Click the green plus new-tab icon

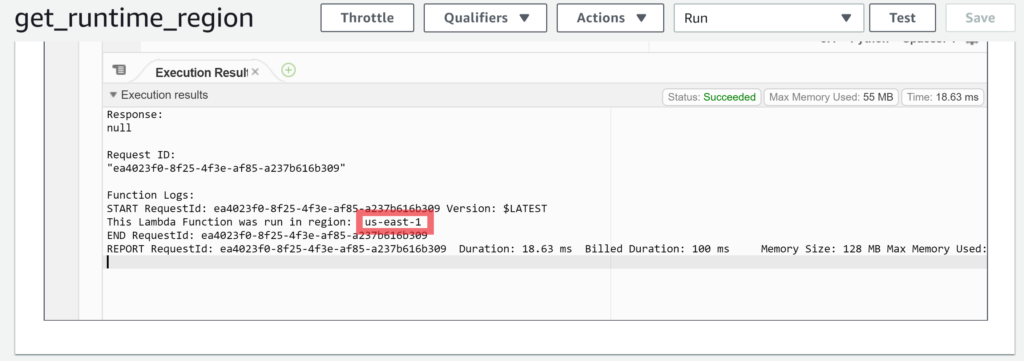(x=288, y=71)
